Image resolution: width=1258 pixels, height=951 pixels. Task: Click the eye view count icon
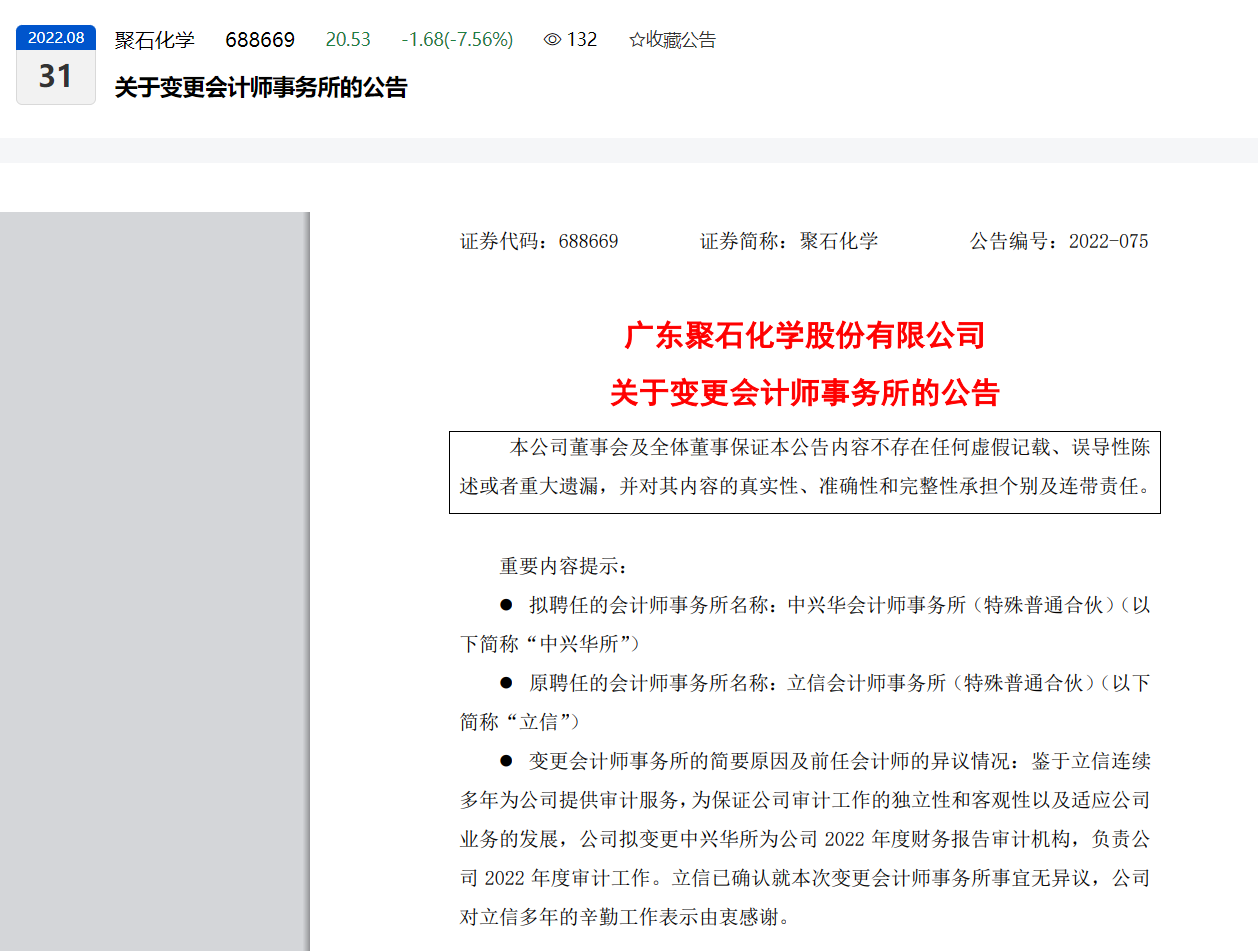pos(552,40)
